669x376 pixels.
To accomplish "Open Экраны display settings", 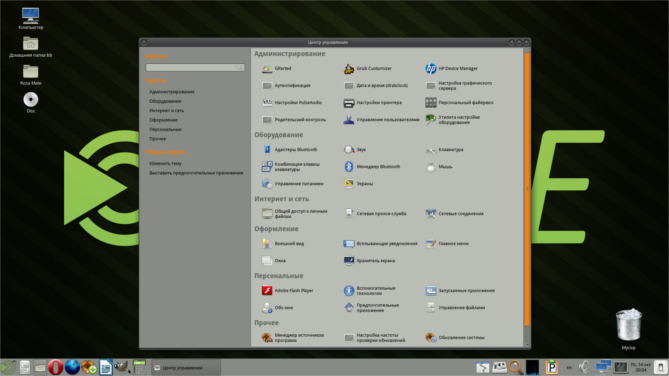I will tap(358, 184).
